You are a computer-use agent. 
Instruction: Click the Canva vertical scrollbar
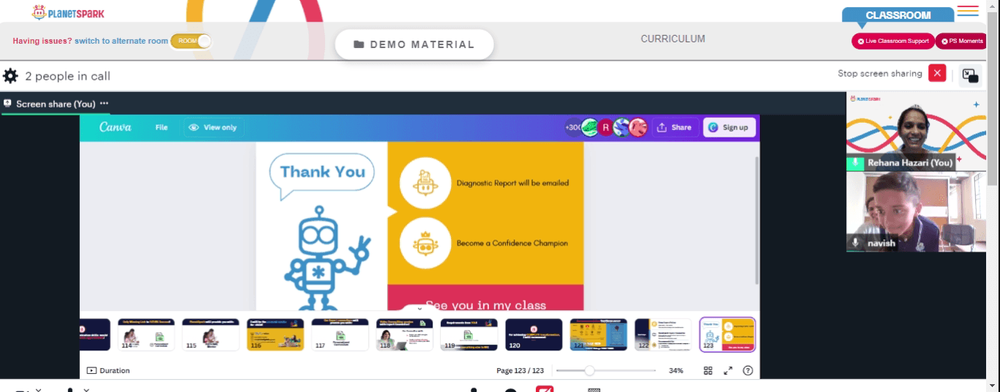click(x=757, y=220)
